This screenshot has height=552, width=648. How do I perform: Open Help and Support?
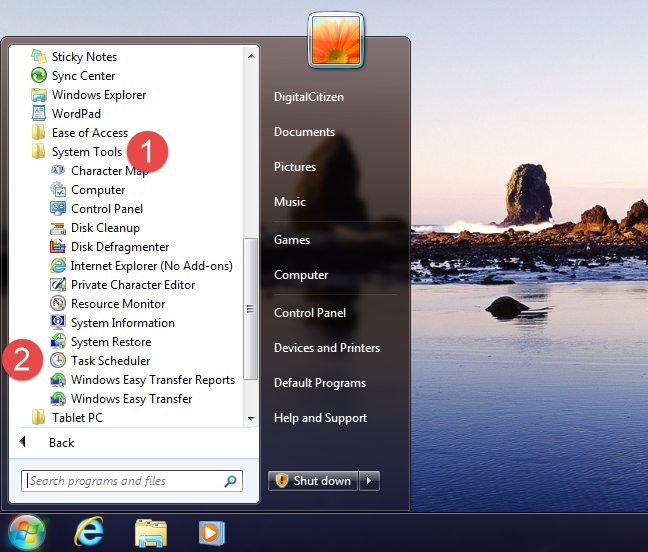coord(320,418)
